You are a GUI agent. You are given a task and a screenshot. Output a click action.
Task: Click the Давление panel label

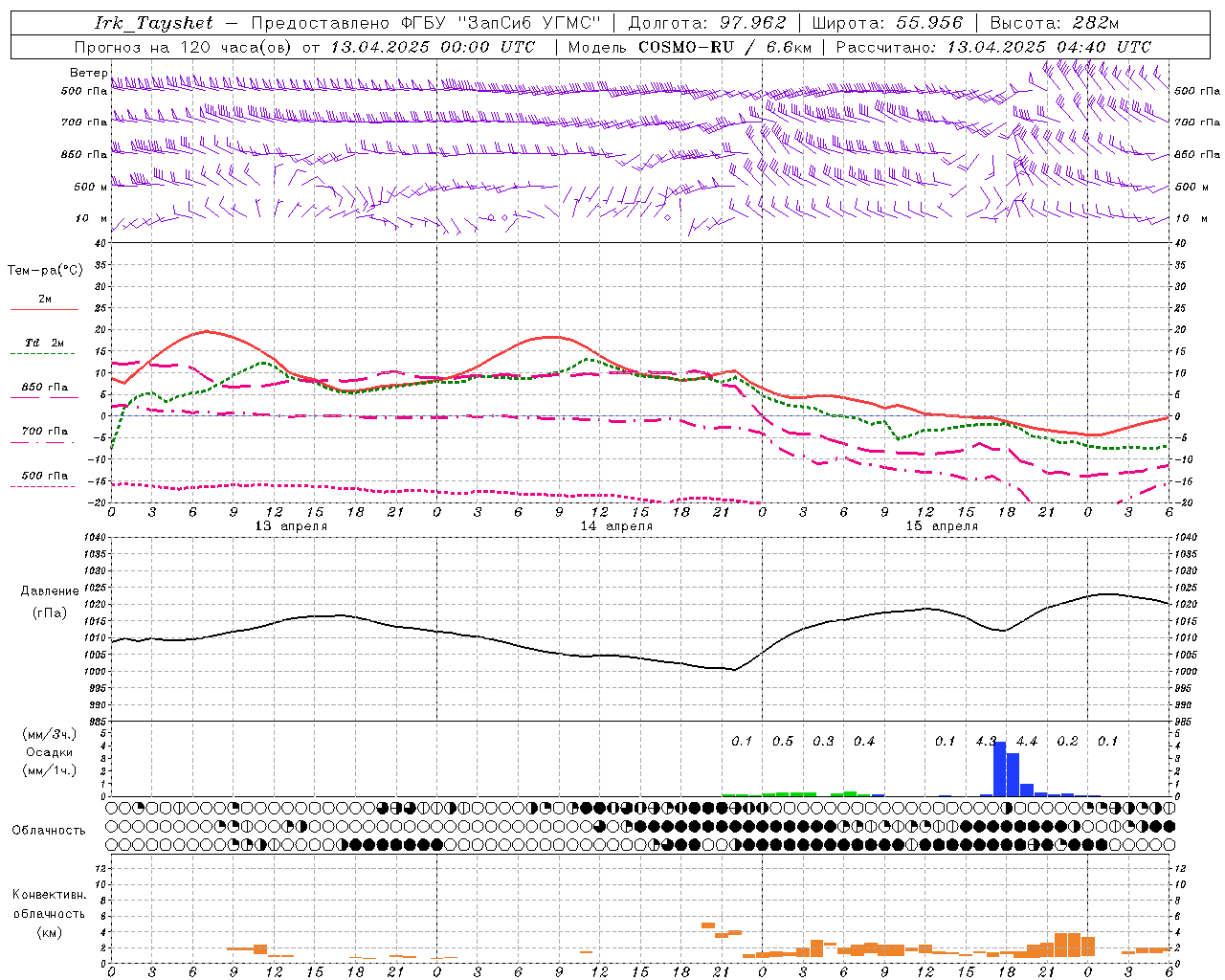tap(50, 591)
